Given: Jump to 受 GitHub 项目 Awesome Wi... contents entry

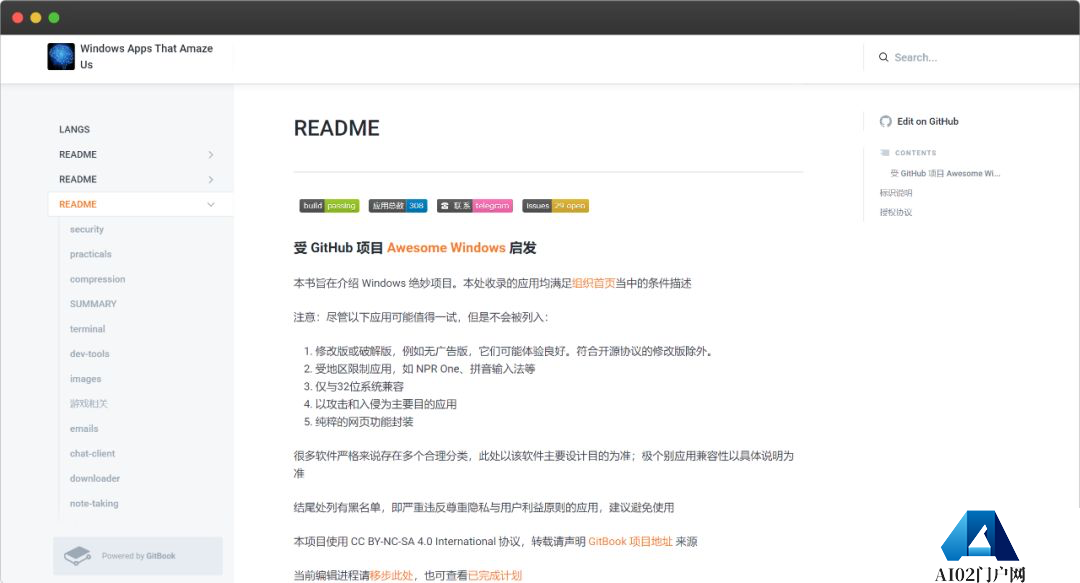Looking at the screenshot, I should pyautogui.click(x=944, y=173).
